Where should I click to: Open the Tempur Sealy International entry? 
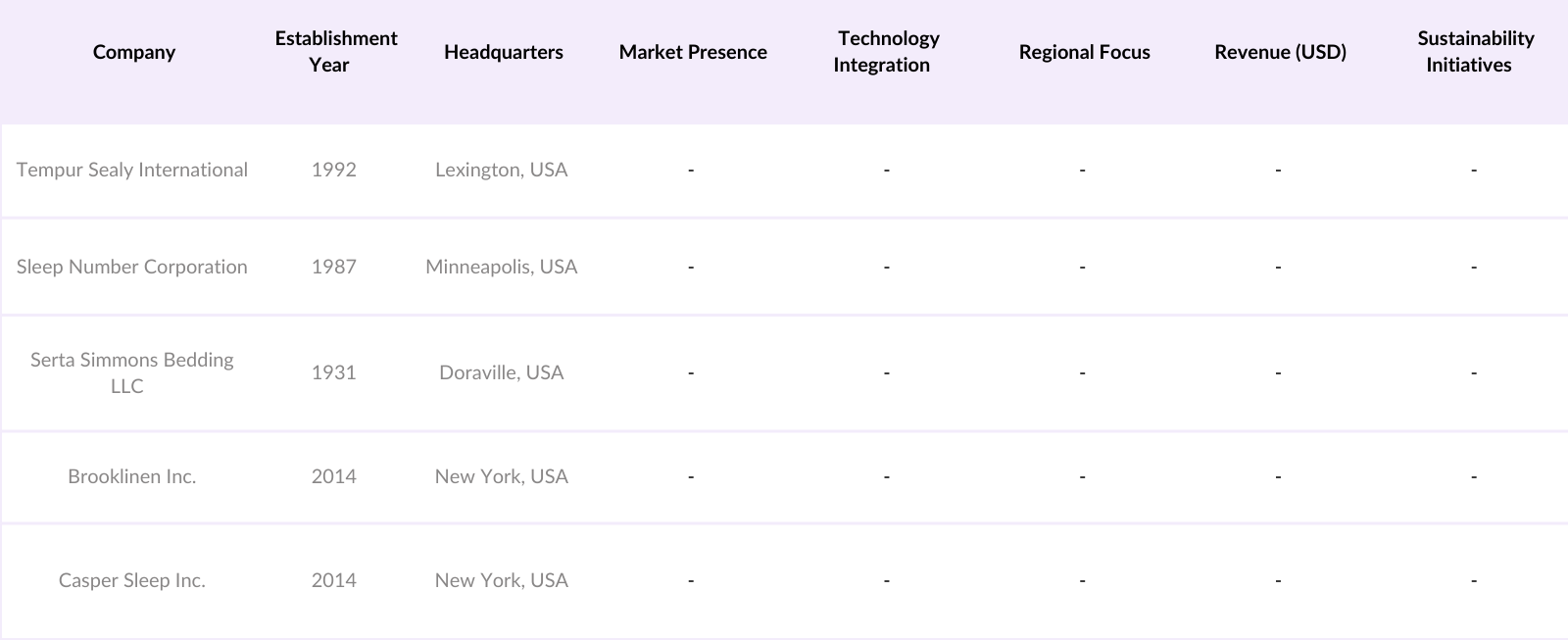132,170
